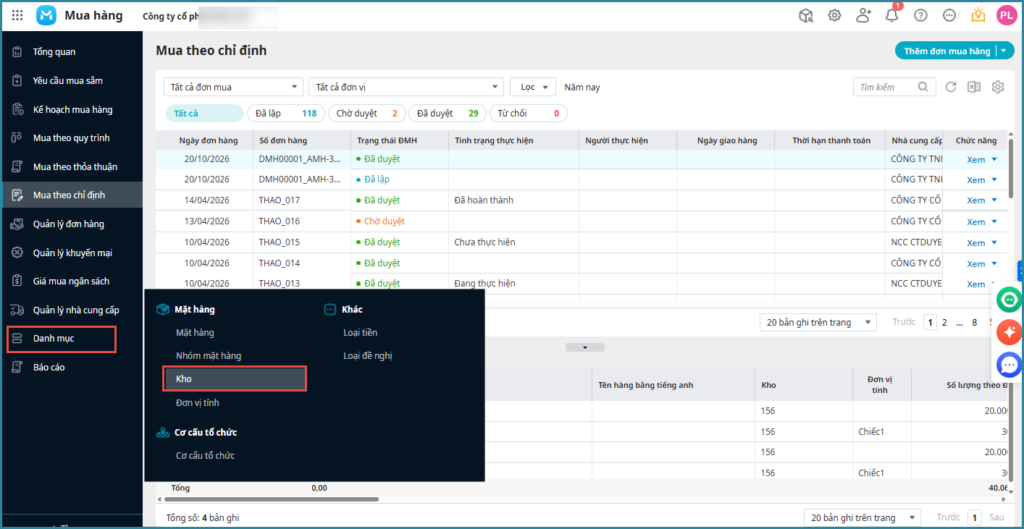Open the top bar settings gear
1024x529 pixels.
(834, 15)
